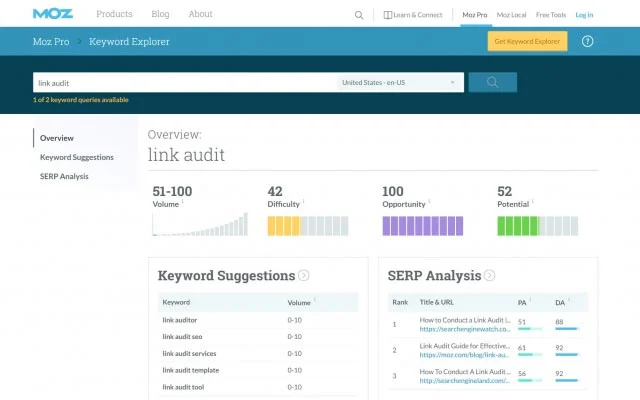
Task: Click the Difficulty score 42
Action: [x=275, y=191]
